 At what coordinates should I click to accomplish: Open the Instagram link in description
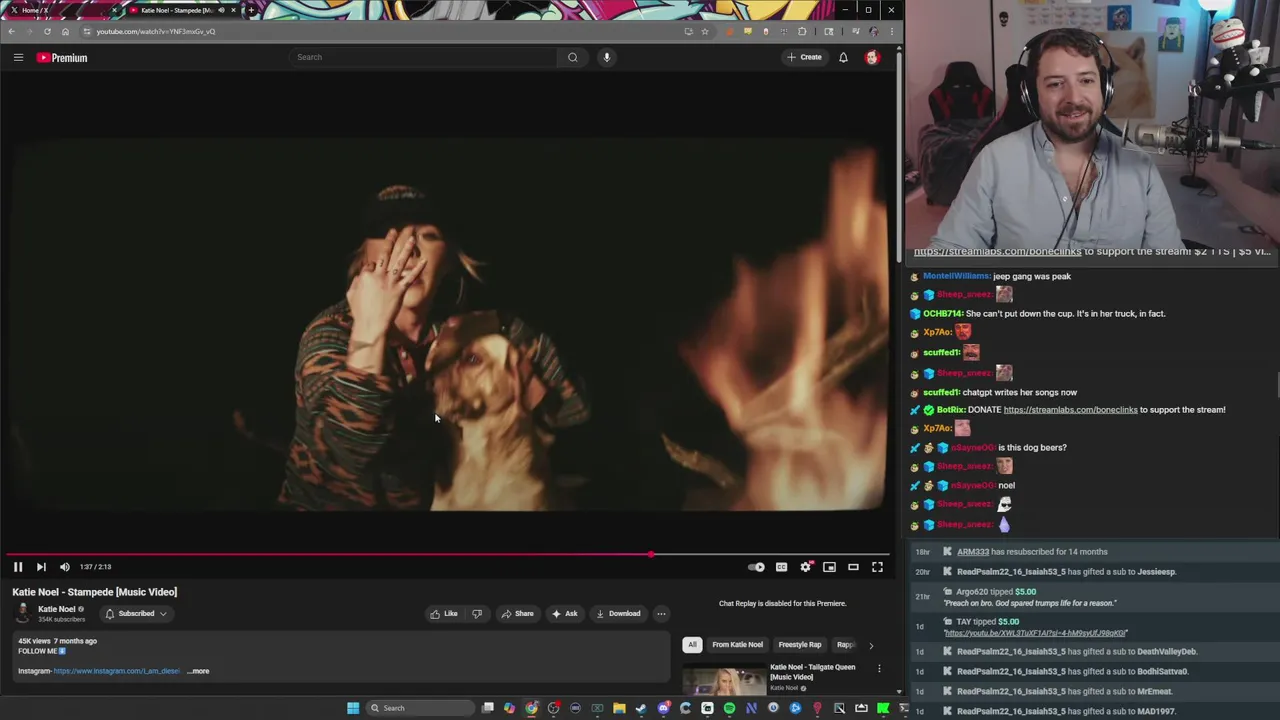[x=116, y=671]
